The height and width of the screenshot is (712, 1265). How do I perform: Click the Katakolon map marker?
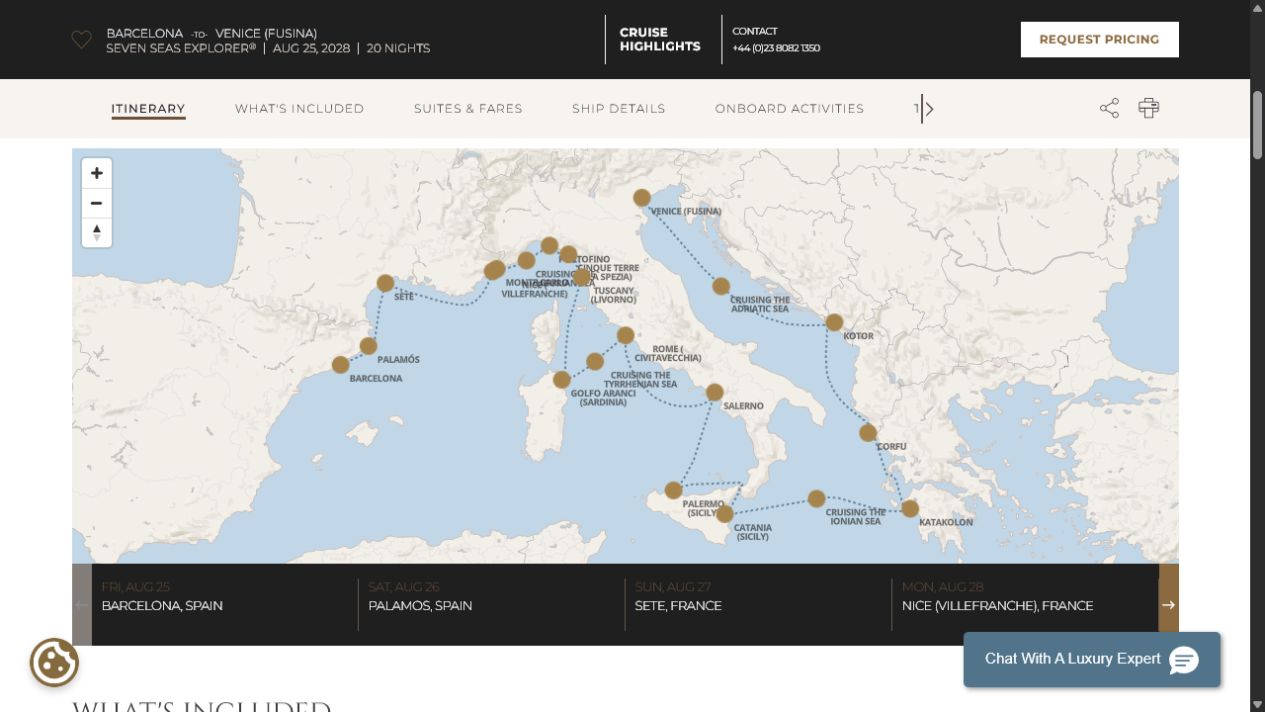click(910, 508)
